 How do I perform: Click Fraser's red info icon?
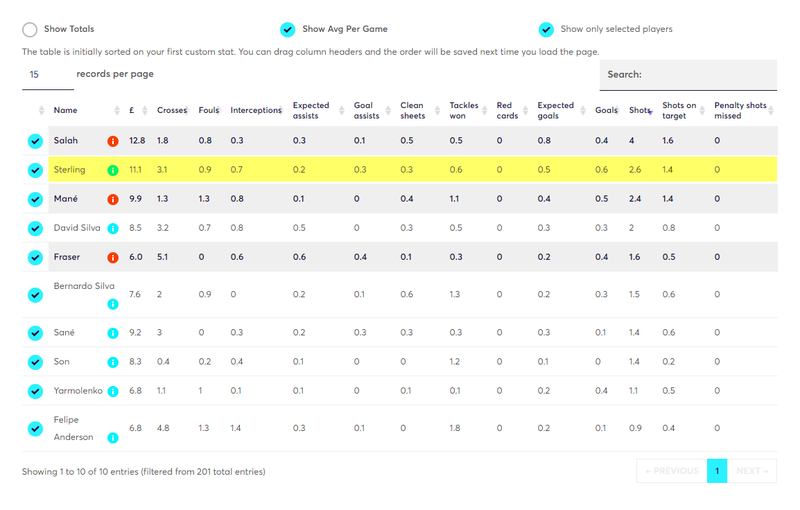click(113, 258)
